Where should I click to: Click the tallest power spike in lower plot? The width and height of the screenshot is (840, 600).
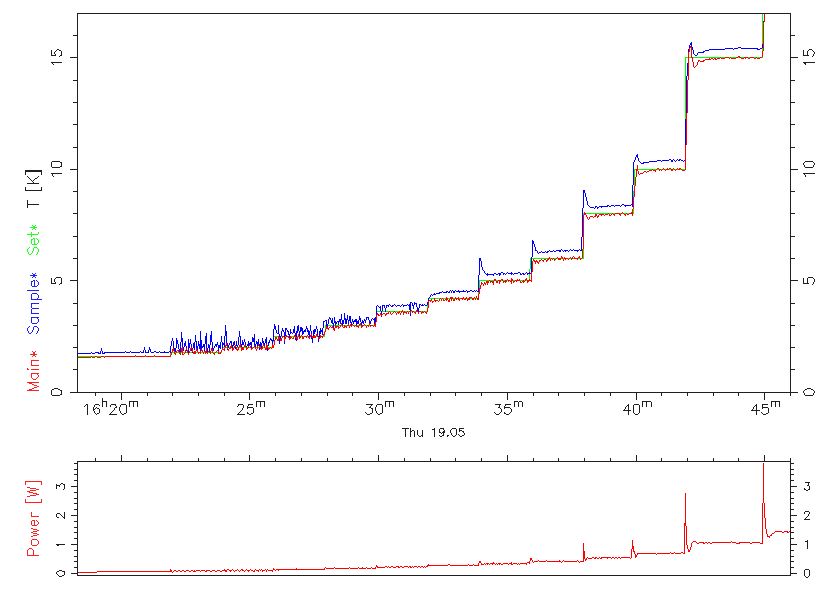coord(763,465)
